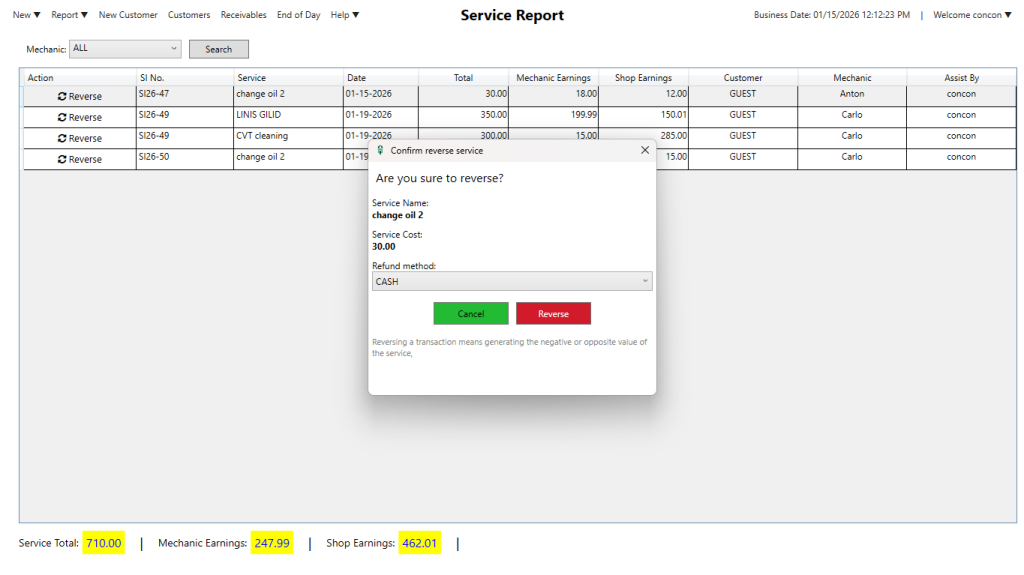Click the Search button

click(218, 49)
